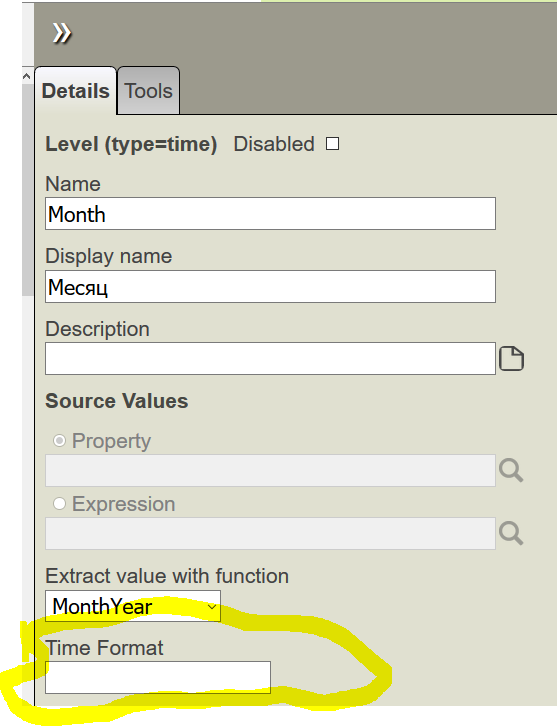The image size is (557, 726).
Task: Click the Source Values heading
Action: [117, 401]
